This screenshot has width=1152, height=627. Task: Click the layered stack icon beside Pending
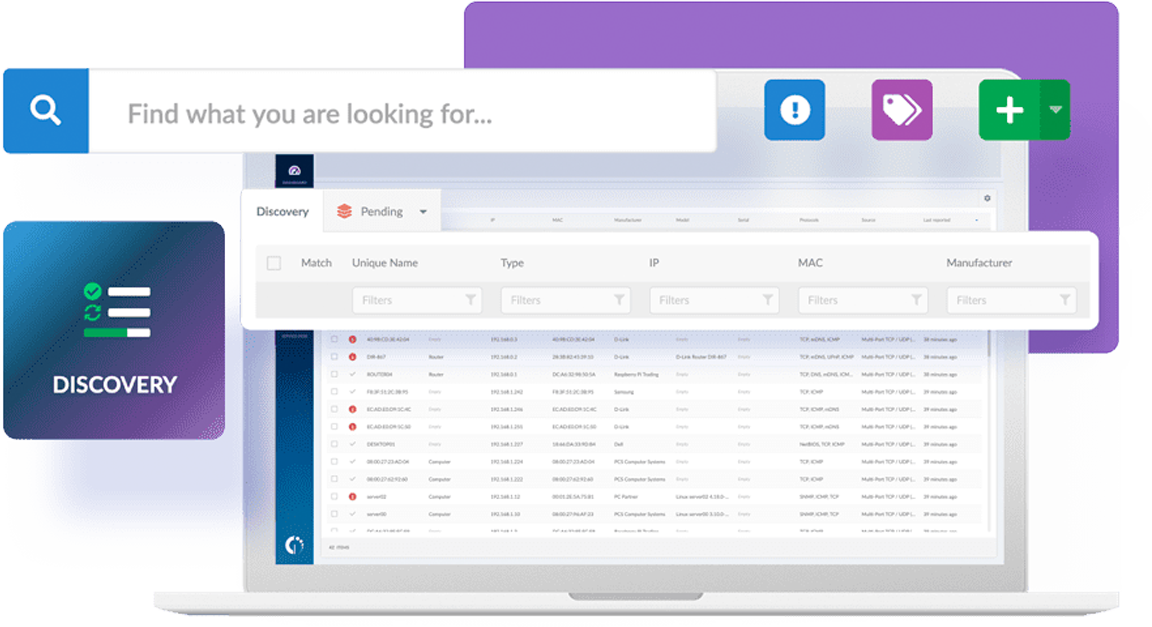[x=342, y=210]
